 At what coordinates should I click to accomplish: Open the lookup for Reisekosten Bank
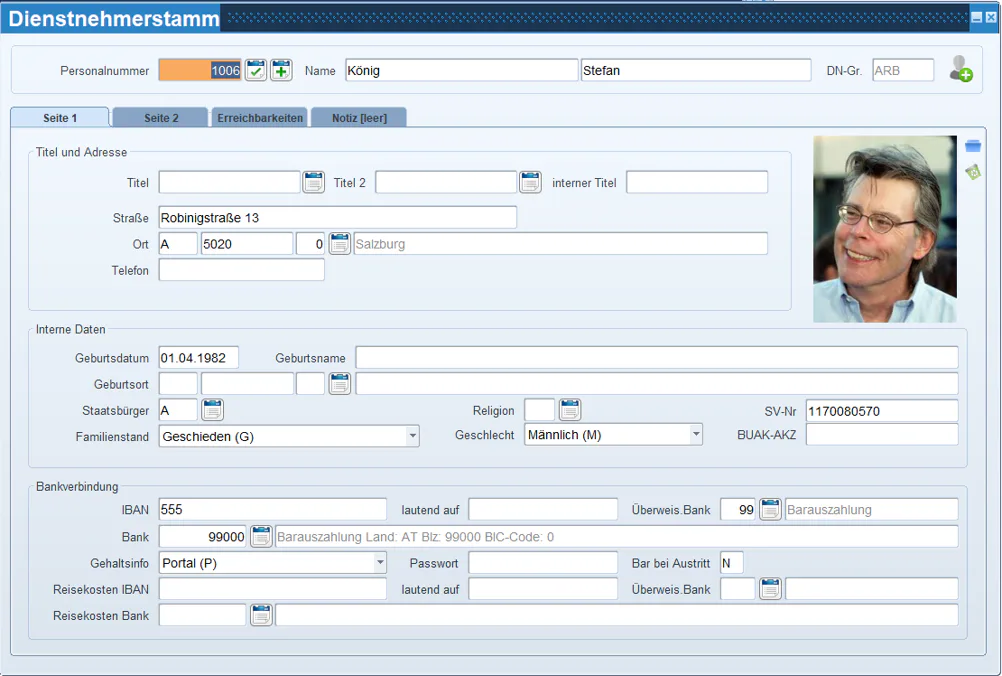pos(261,615)
